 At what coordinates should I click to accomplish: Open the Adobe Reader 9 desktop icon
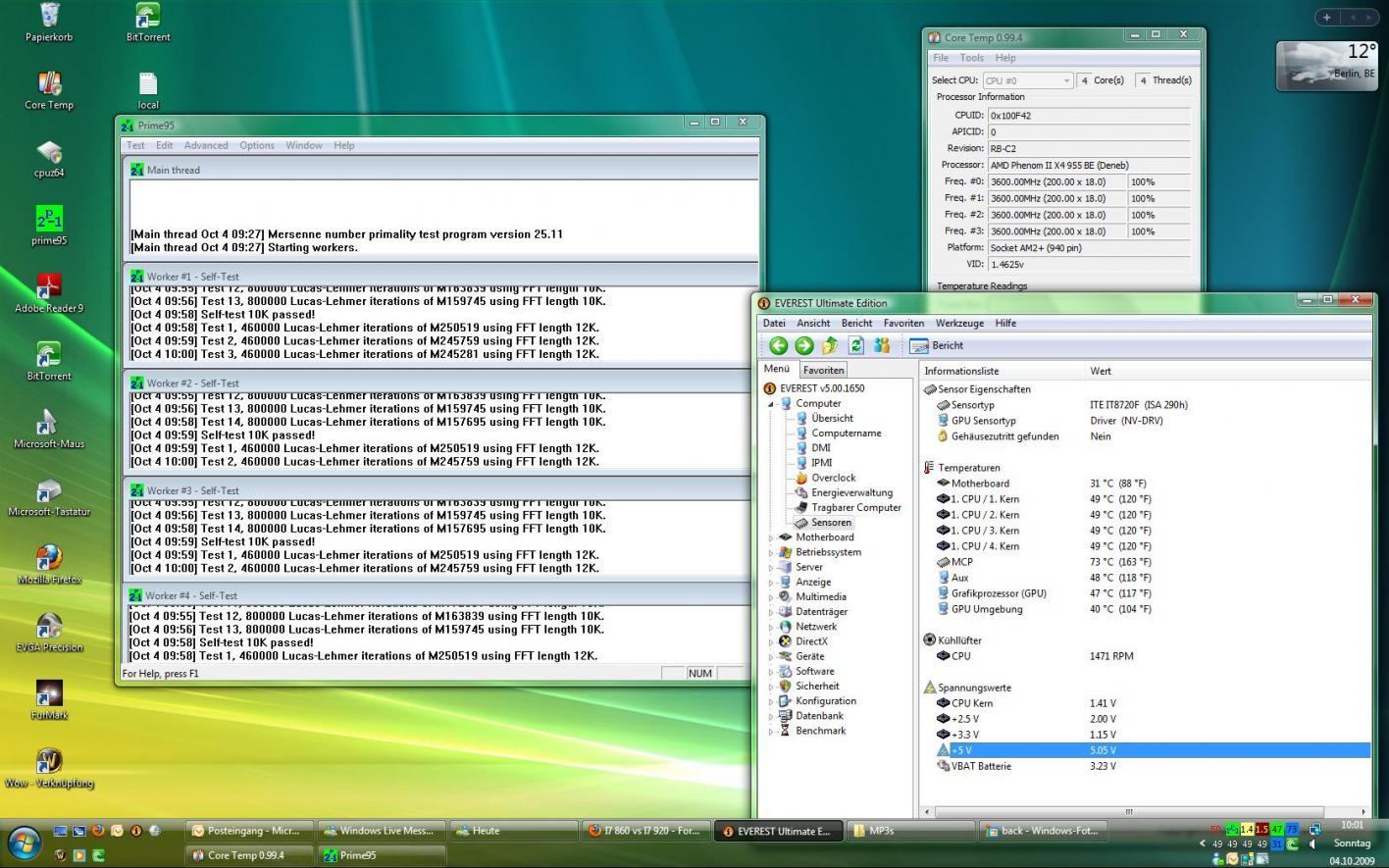[49, 293]
